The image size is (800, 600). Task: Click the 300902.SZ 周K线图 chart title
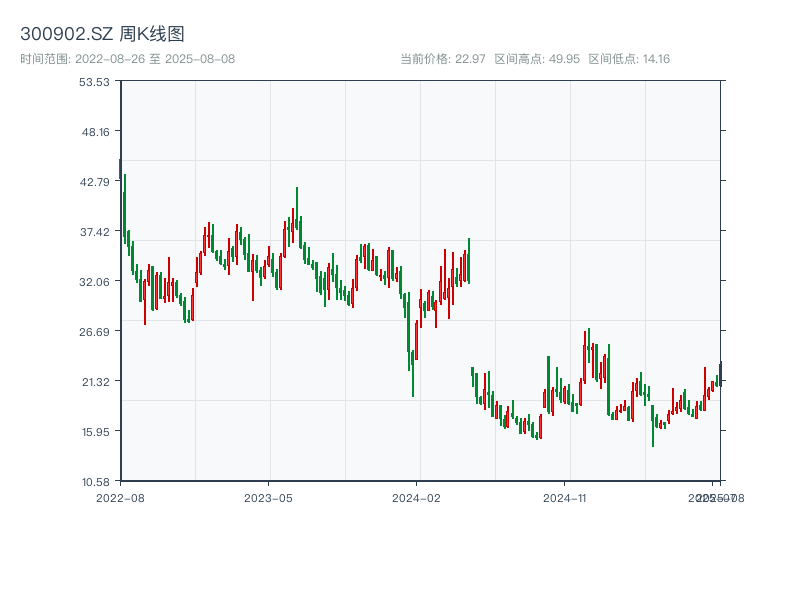click(x=102, y=34)
